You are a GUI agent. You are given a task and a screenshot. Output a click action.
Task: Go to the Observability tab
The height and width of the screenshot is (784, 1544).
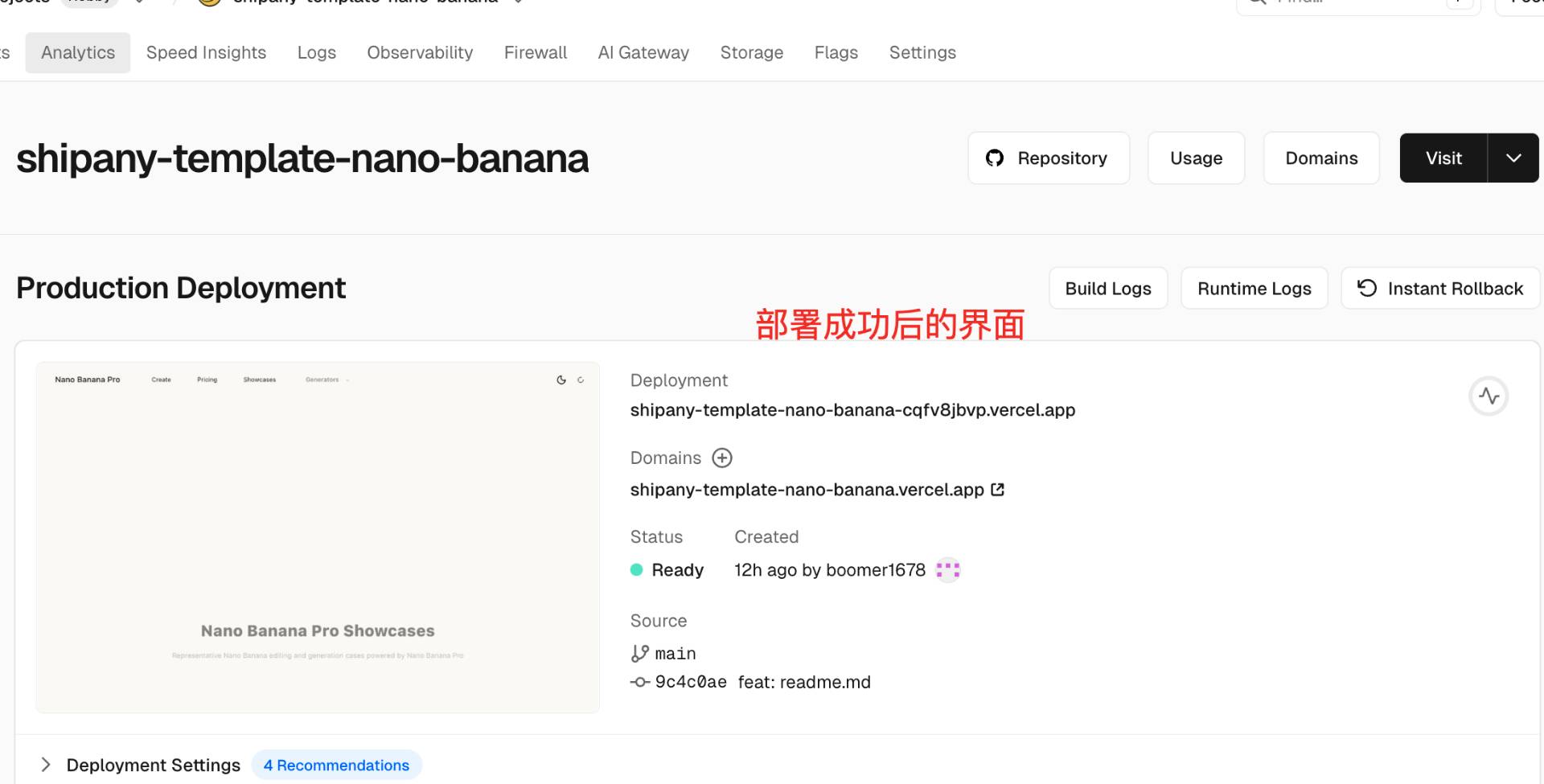point(420,53)
